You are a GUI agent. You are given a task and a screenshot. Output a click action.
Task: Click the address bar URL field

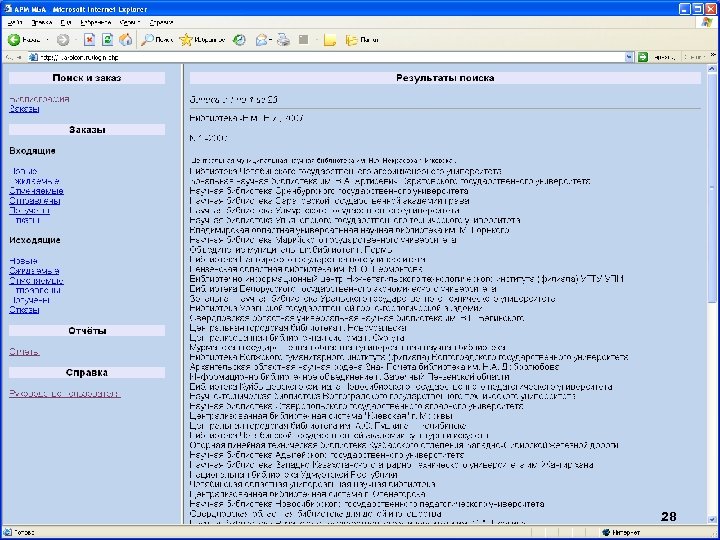(x=331, y=57)
